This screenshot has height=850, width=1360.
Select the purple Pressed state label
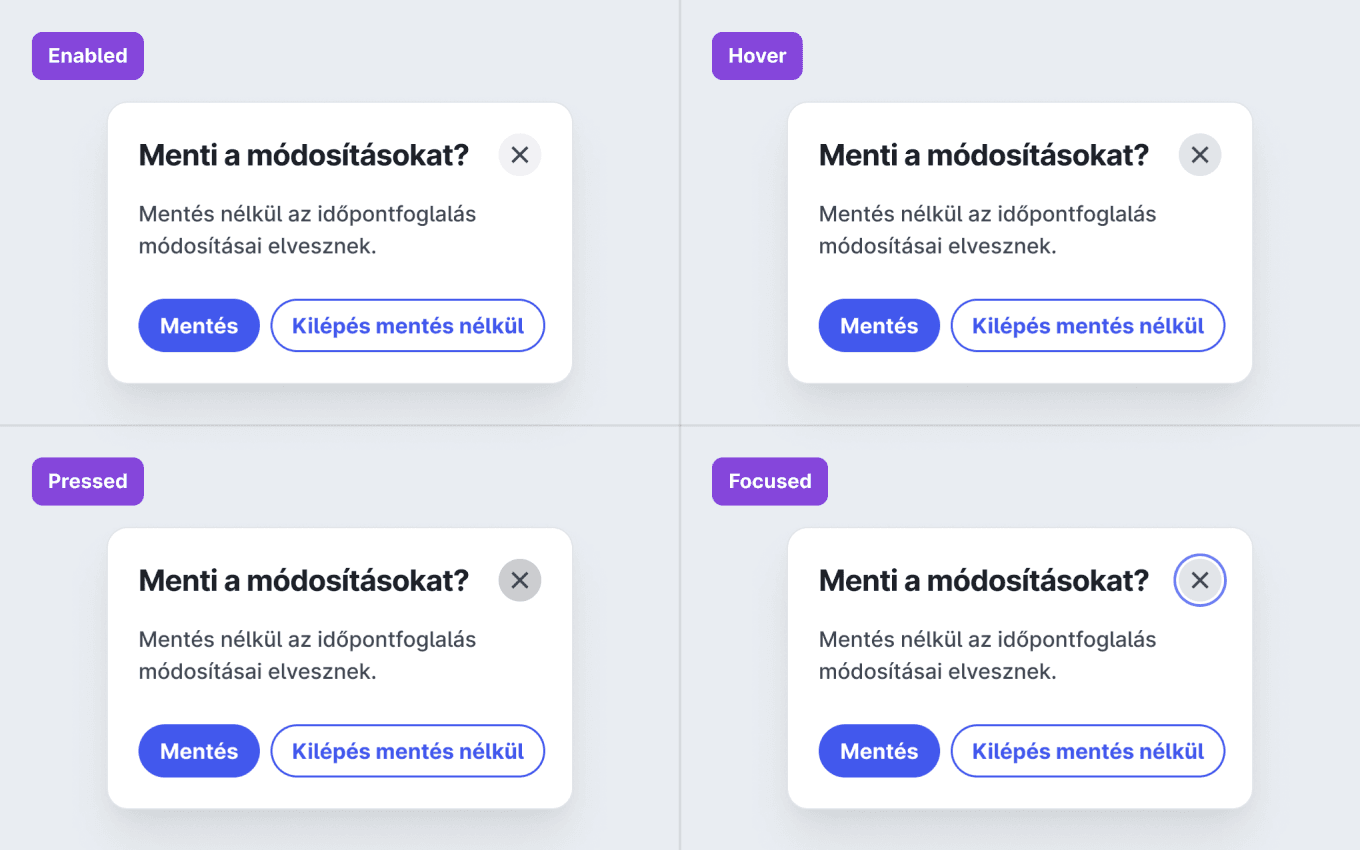pyautogui.click(x=88, y=481)
